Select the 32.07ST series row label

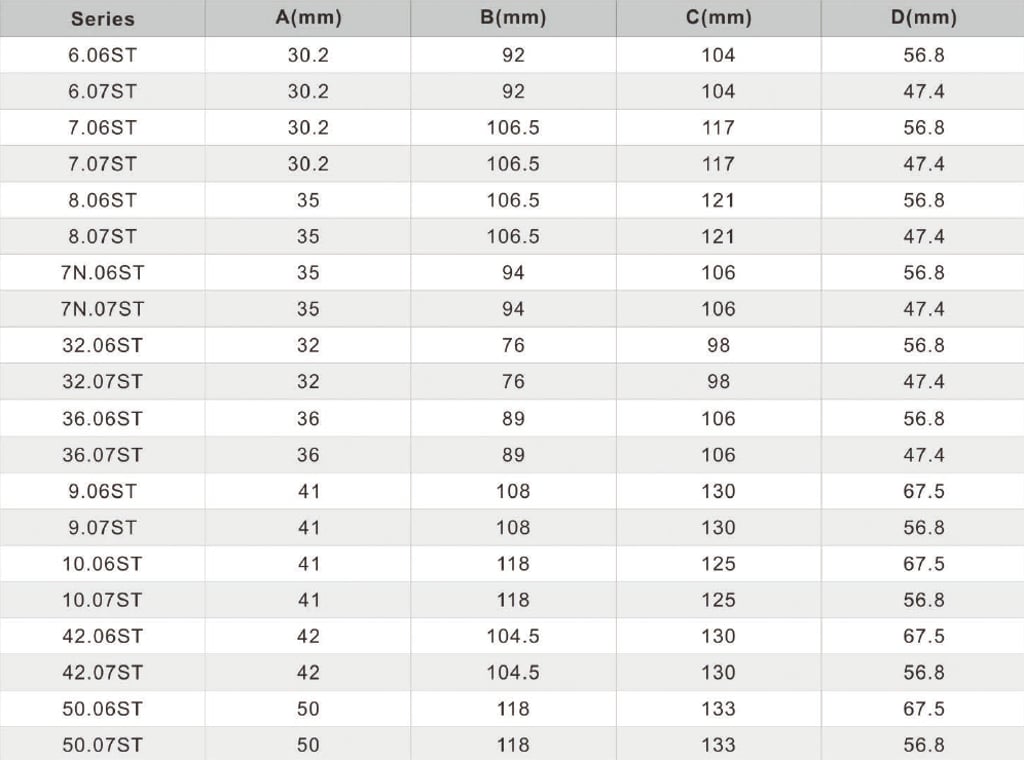click(103, 381)
